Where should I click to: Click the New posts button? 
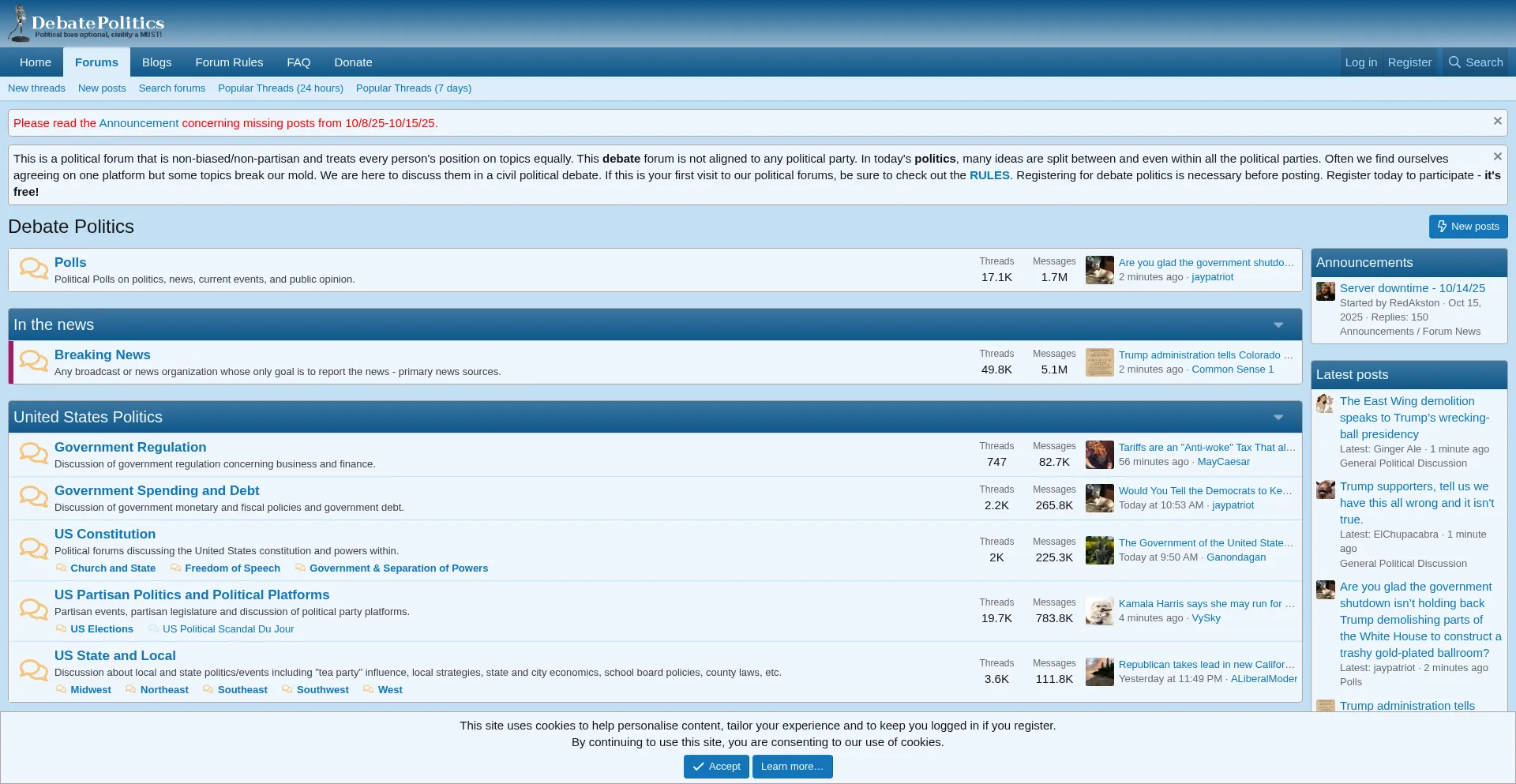pos(1468,227)
